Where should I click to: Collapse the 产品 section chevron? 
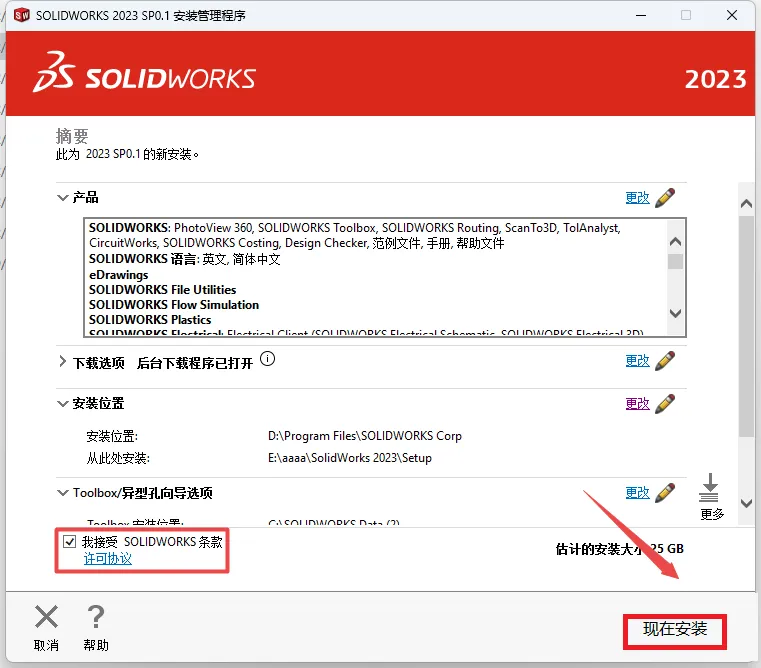point(63,198)
